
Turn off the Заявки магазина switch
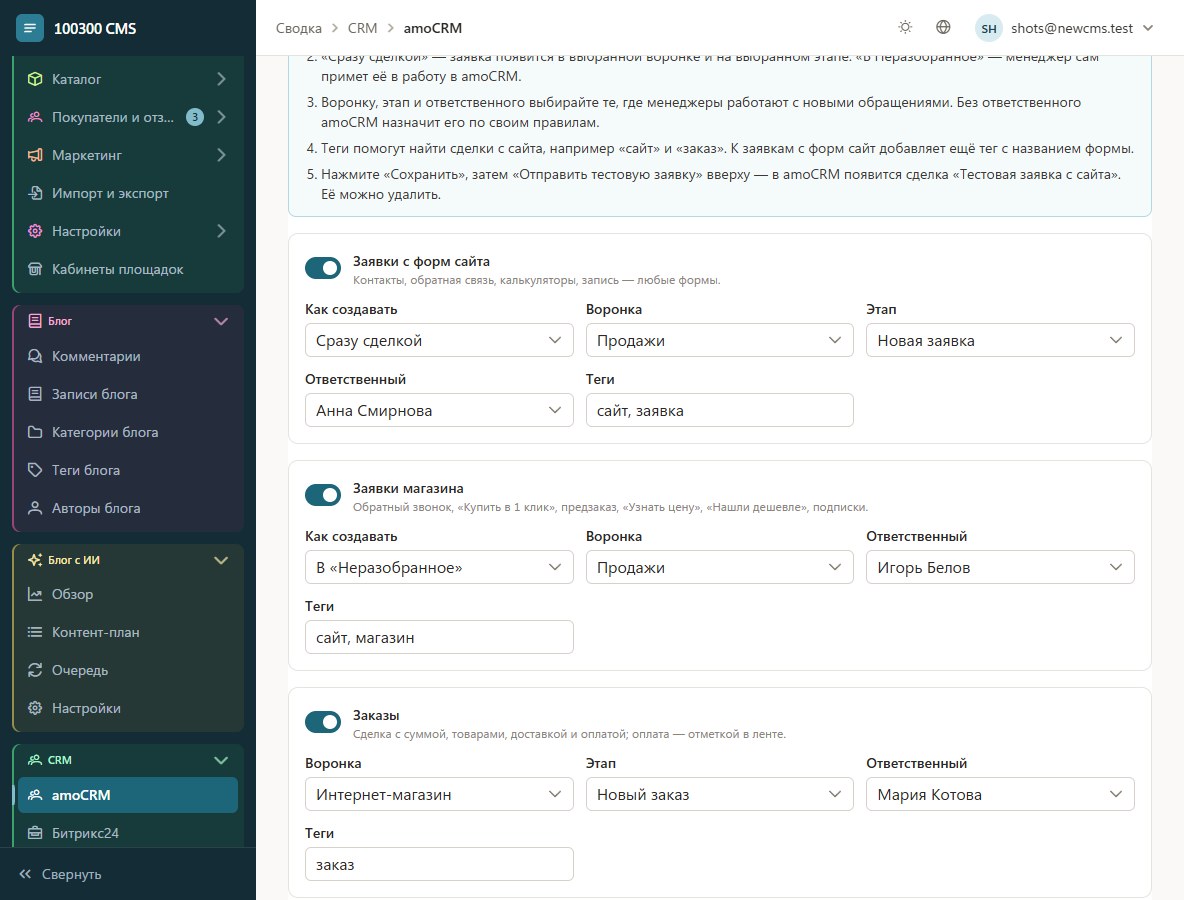[323, 495]
